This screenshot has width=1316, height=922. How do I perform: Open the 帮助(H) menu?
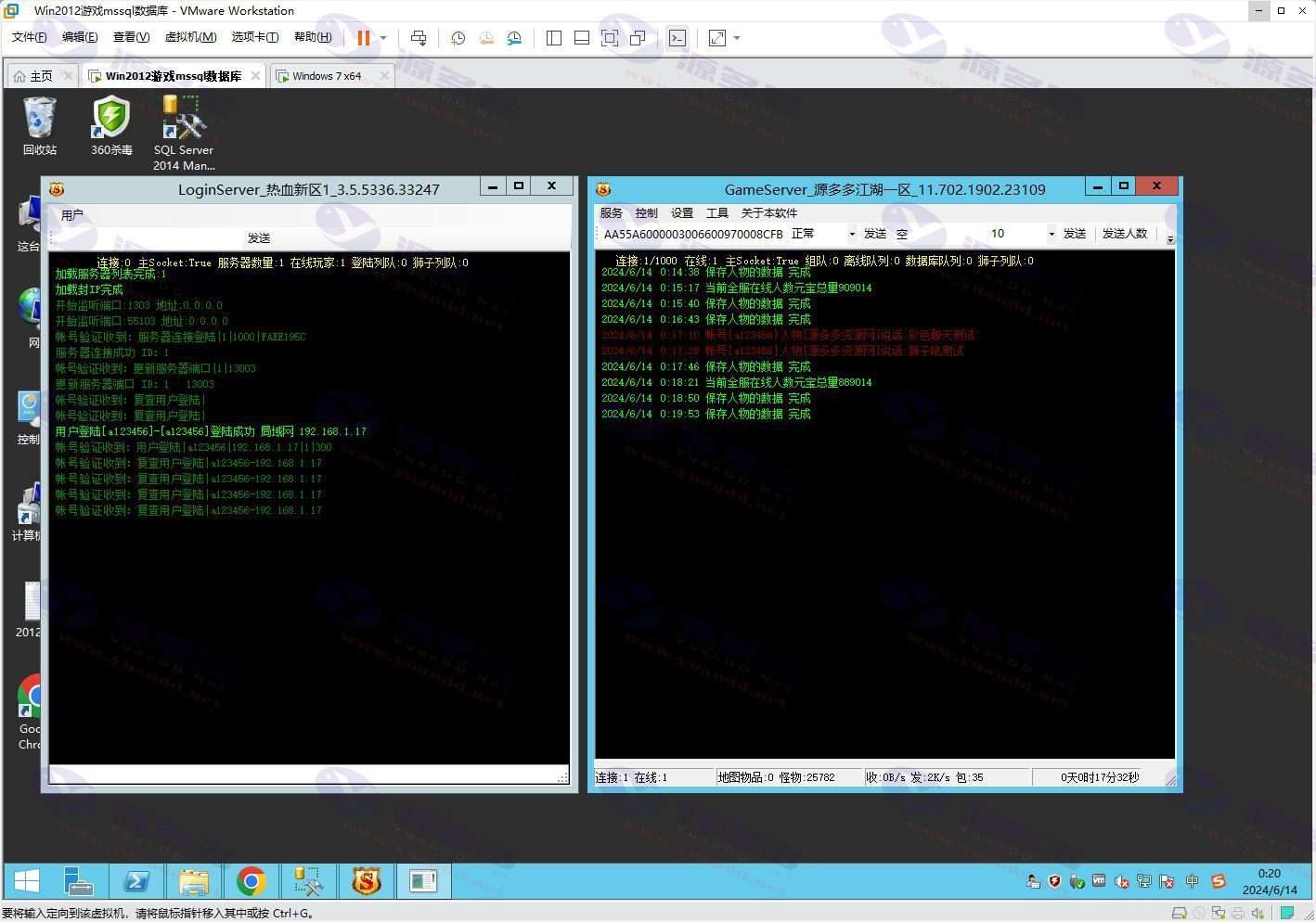click(x=313, y=37)
